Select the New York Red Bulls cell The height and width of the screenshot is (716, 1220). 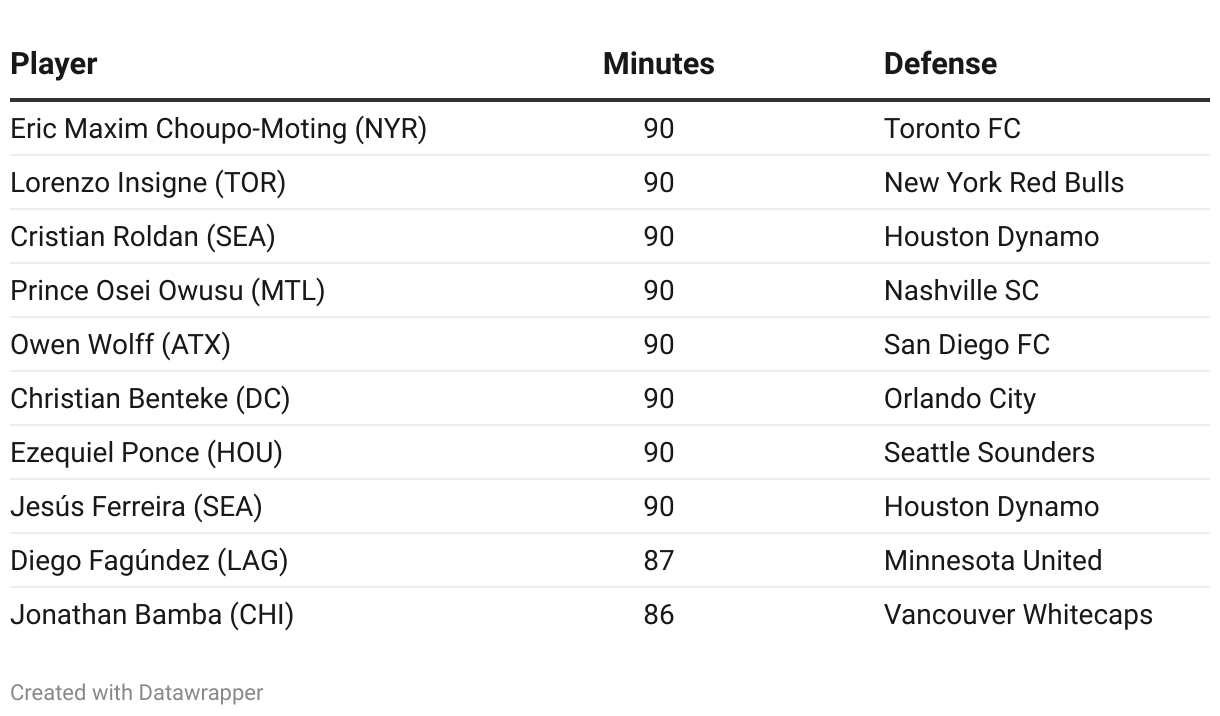click(1003, 183)
